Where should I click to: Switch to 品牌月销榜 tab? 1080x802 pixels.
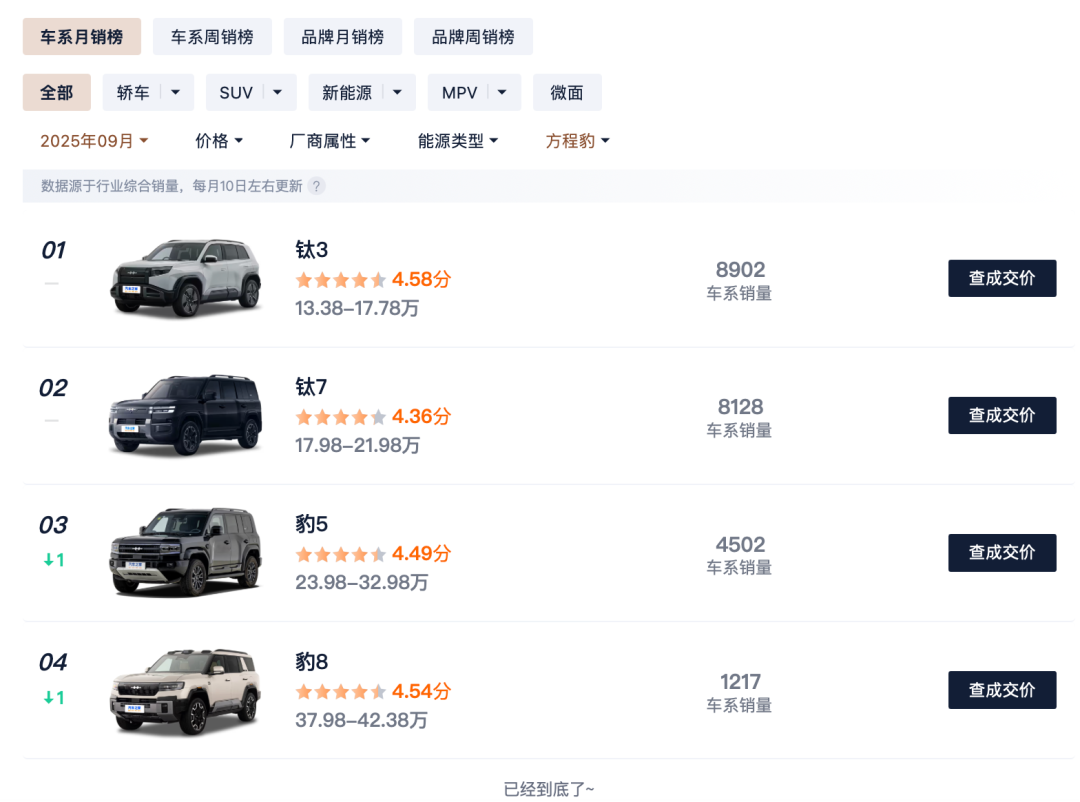[x=342, y=37]
